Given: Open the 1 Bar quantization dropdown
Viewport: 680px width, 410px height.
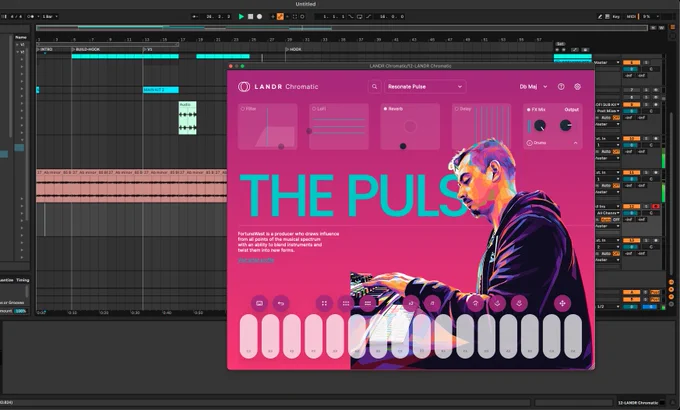Looking at the screenshot, I should click(x=50, y=16).
